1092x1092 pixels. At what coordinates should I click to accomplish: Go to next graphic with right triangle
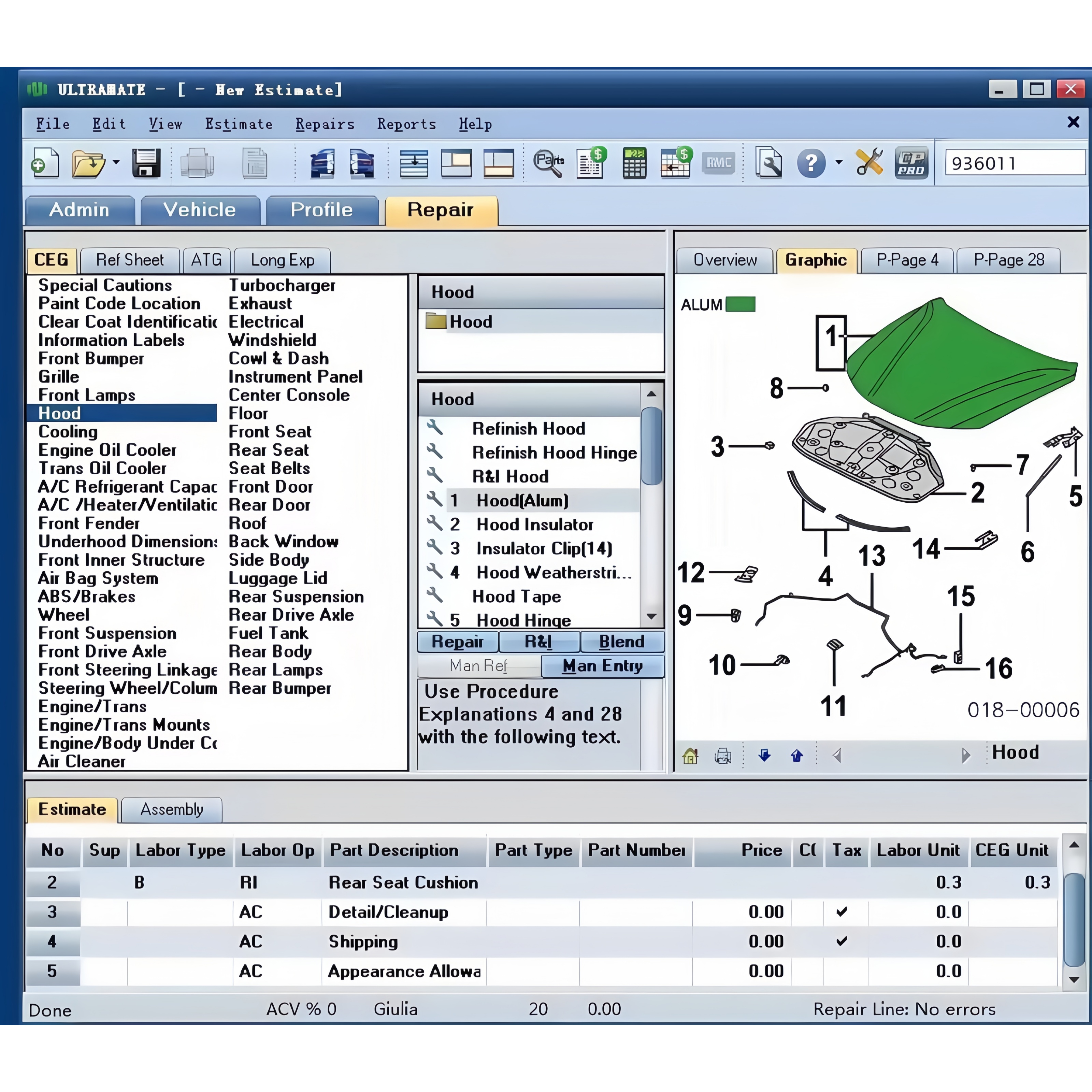(x=966, y=755)
